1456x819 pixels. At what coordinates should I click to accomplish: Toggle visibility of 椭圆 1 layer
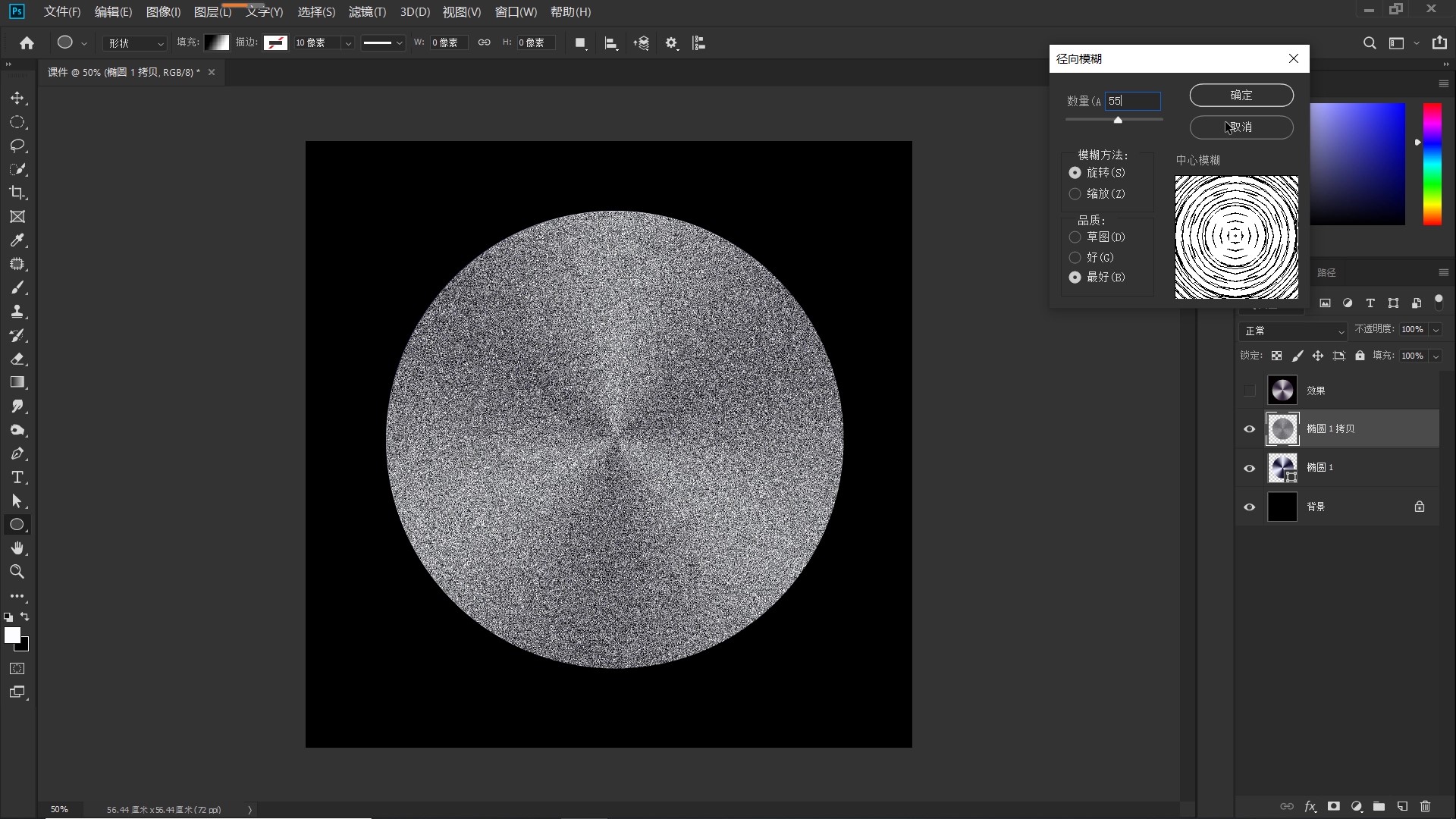pyautogui.click(x=1249, y=467)
